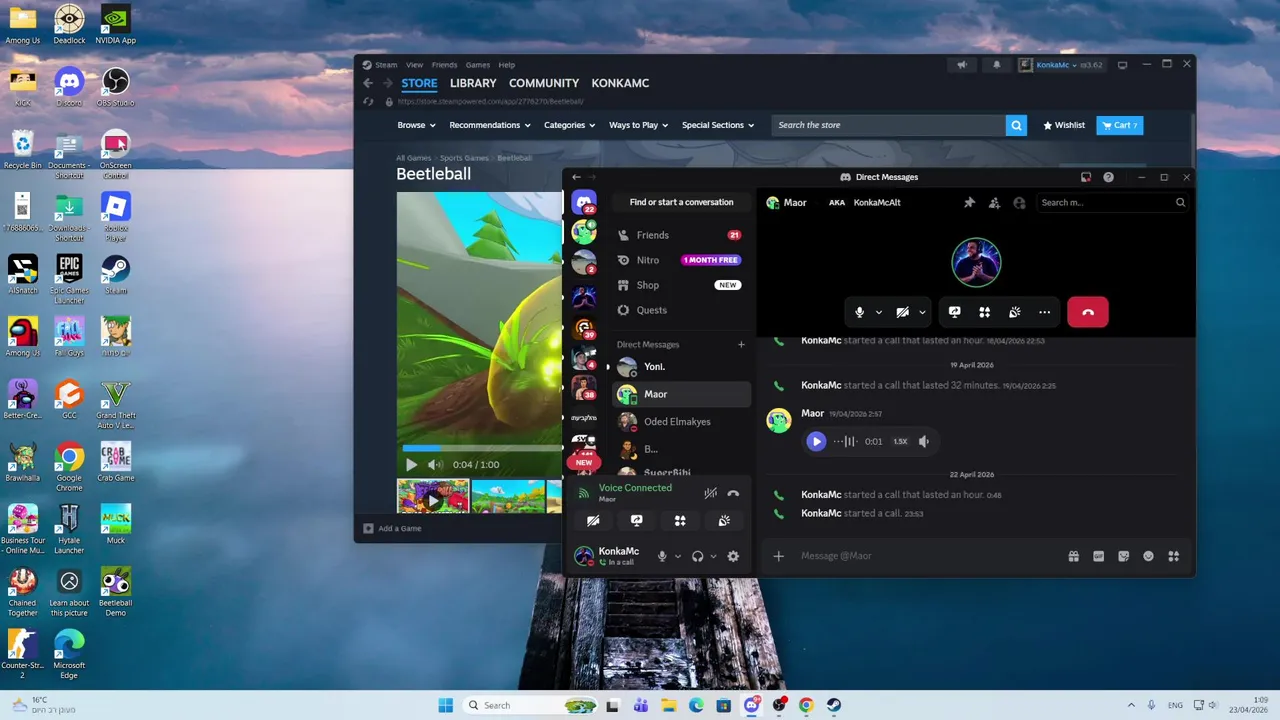Viewport: 1280px width, 720px height.
Task: Click the voice message waveform track
Action: pos(845,441)
